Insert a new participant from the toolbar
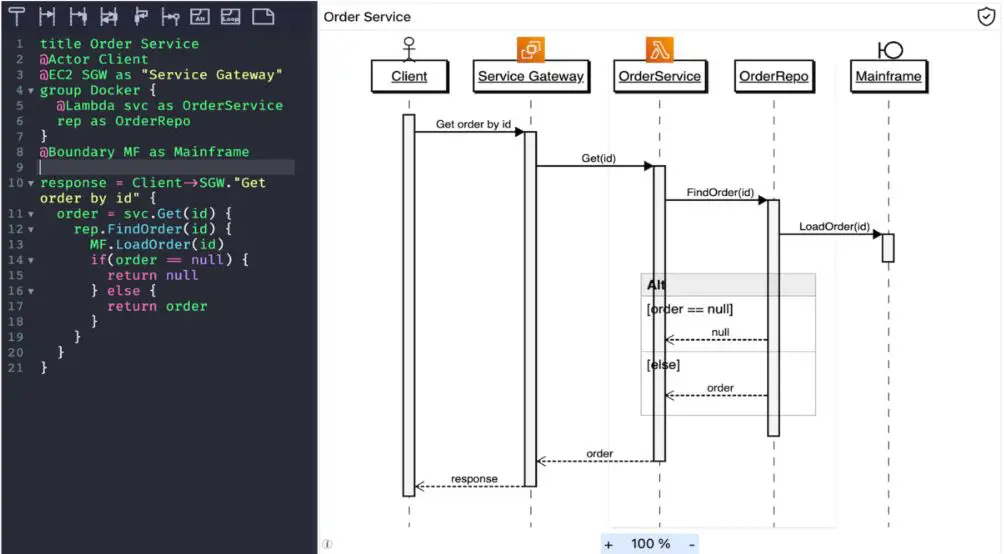The image size is (1004, 554). coord(17,17)
